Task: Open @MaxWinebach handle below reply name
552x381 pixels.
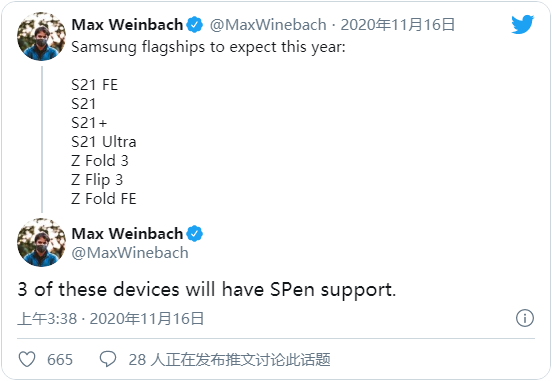Action: coord(130,253)
